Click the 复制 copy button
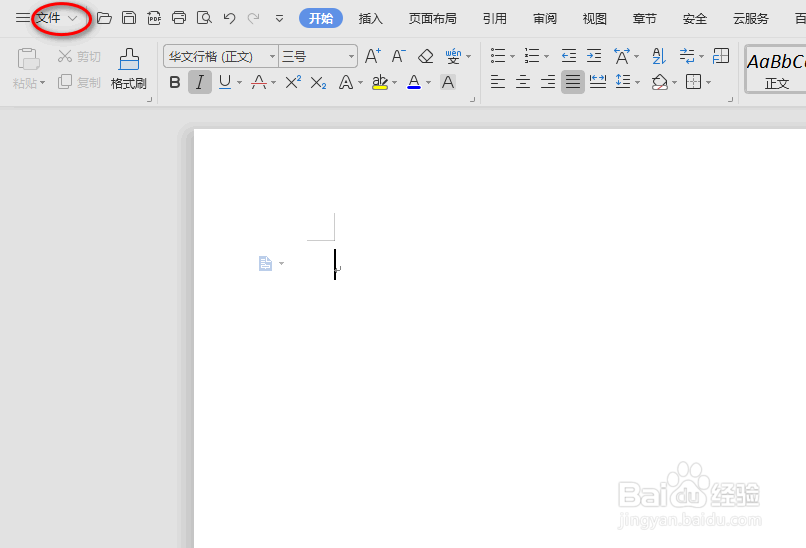Screen dimensions: 806x548 tap(79, 82)
